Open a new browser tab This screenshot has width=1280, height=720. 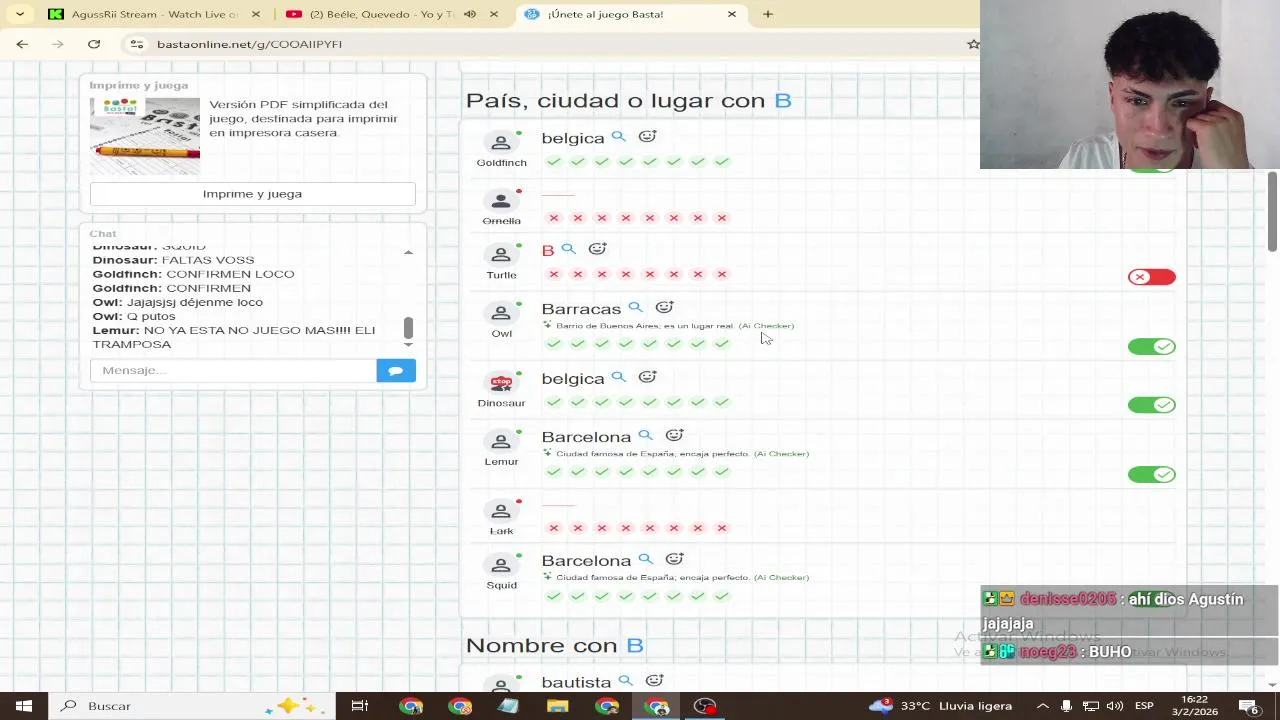(768, 14)
